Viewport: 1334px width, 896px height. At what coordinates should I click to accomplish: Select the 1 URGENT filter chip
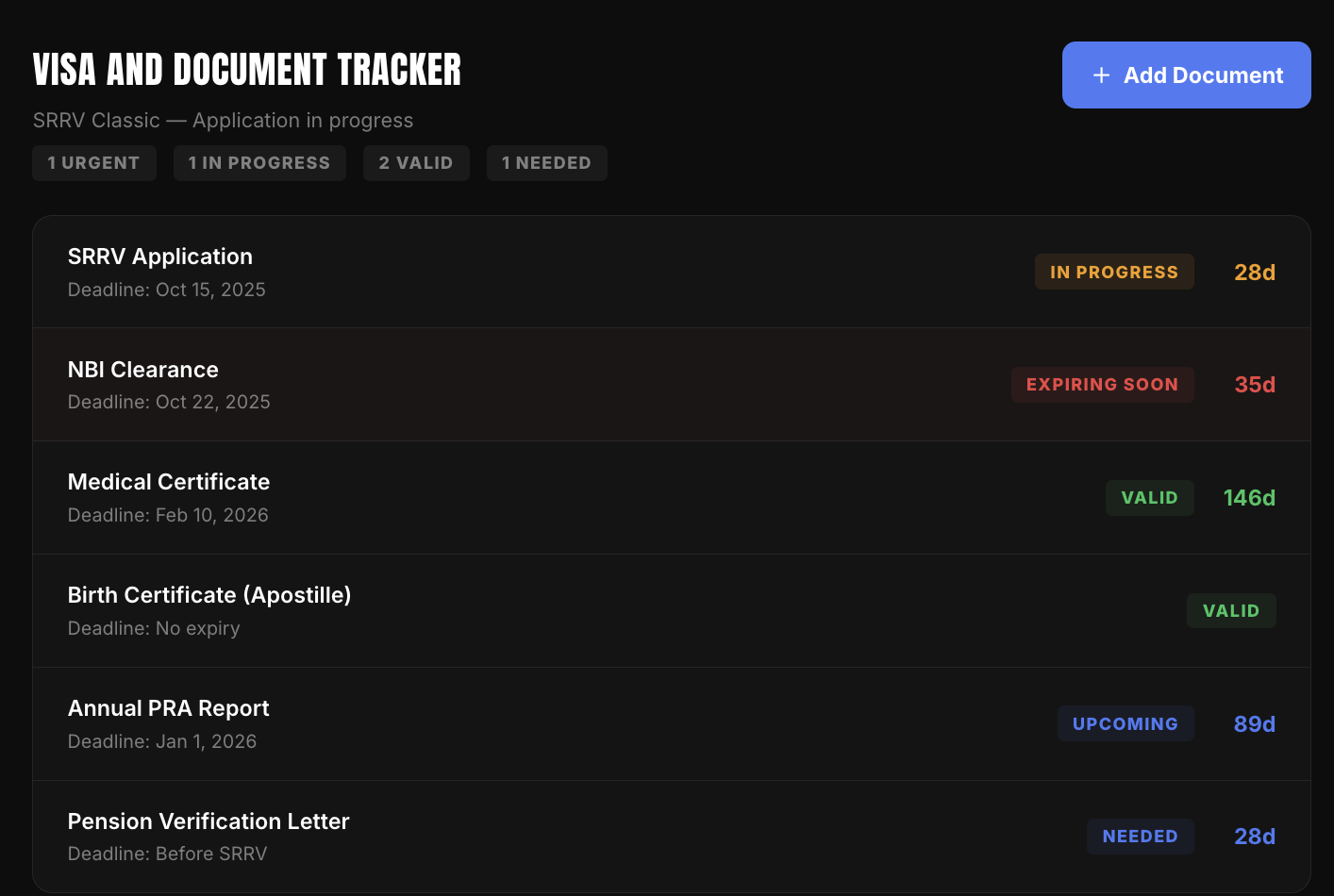(x=94, y=162)
